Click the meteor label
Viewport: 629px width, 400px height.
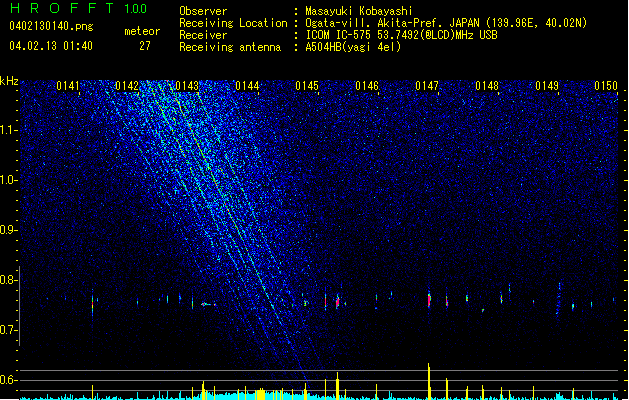tap(142, 31)
